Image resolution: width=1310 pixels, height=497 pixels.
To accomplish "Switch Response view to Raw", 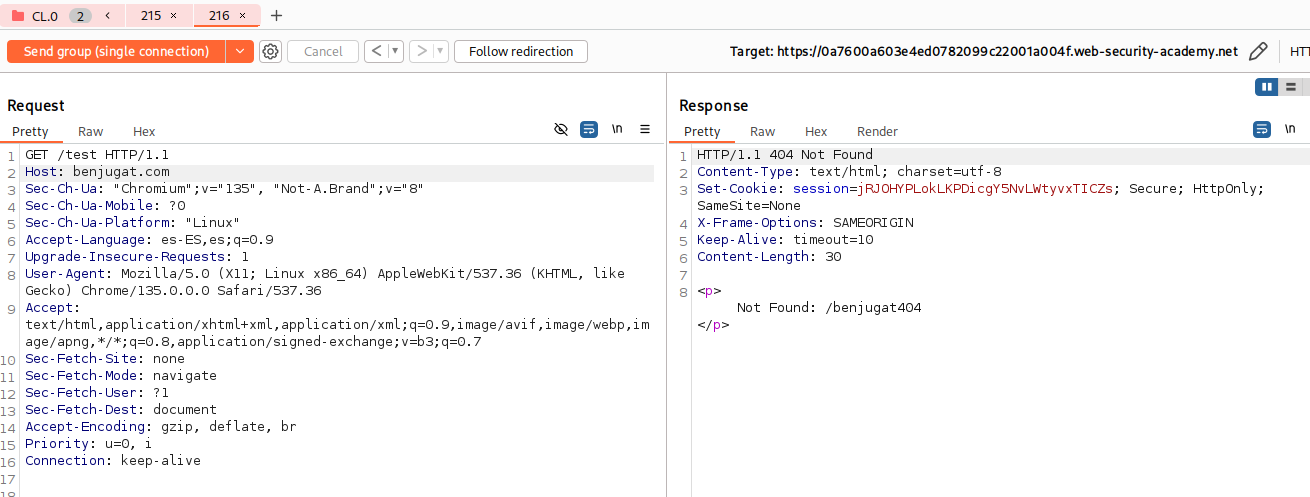I will pos(762,131).
